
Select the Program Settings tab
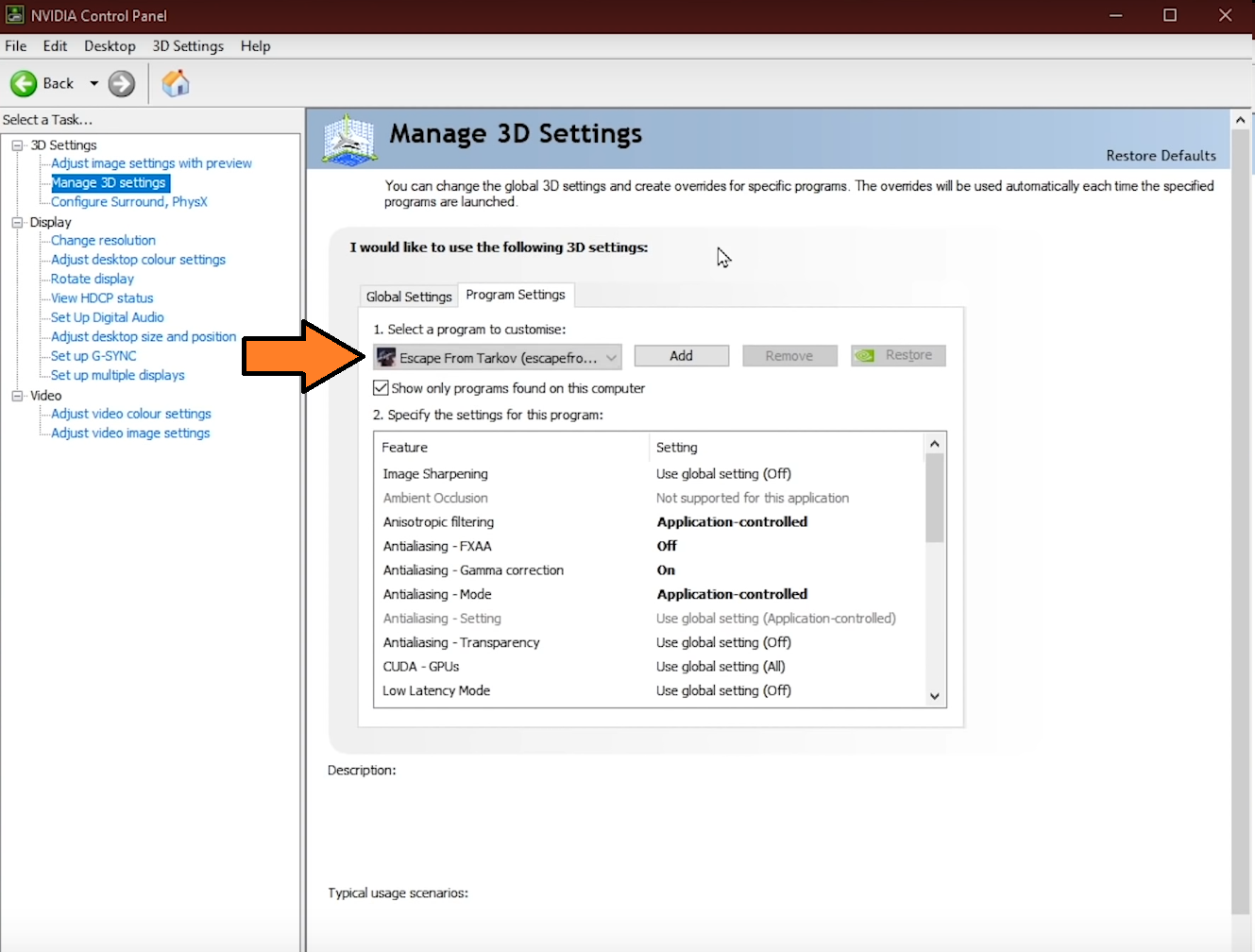tap(516, 295)
